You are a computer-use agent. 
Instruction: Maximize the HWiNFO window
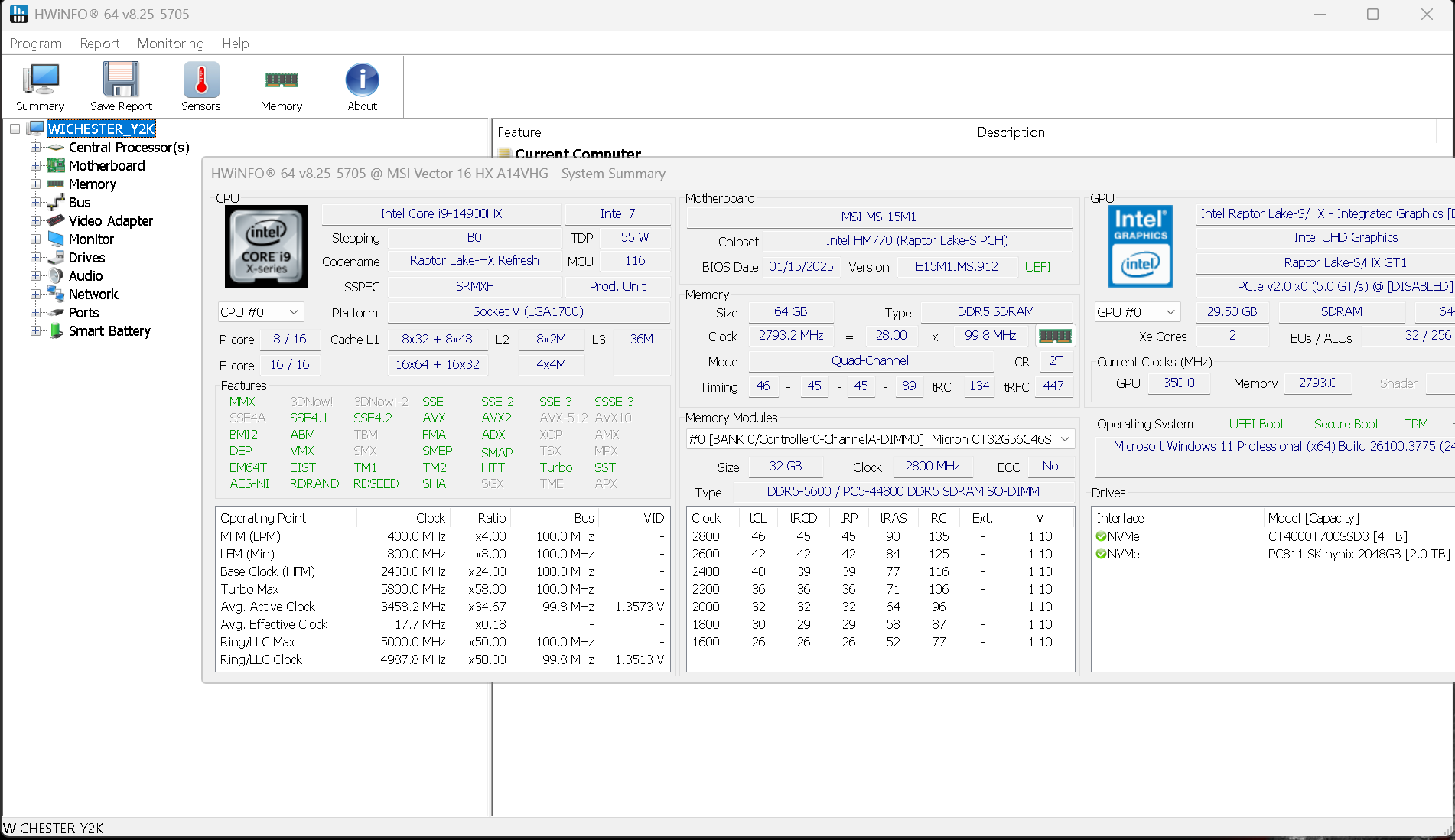pyautogui.click(x=1372, y=15)
